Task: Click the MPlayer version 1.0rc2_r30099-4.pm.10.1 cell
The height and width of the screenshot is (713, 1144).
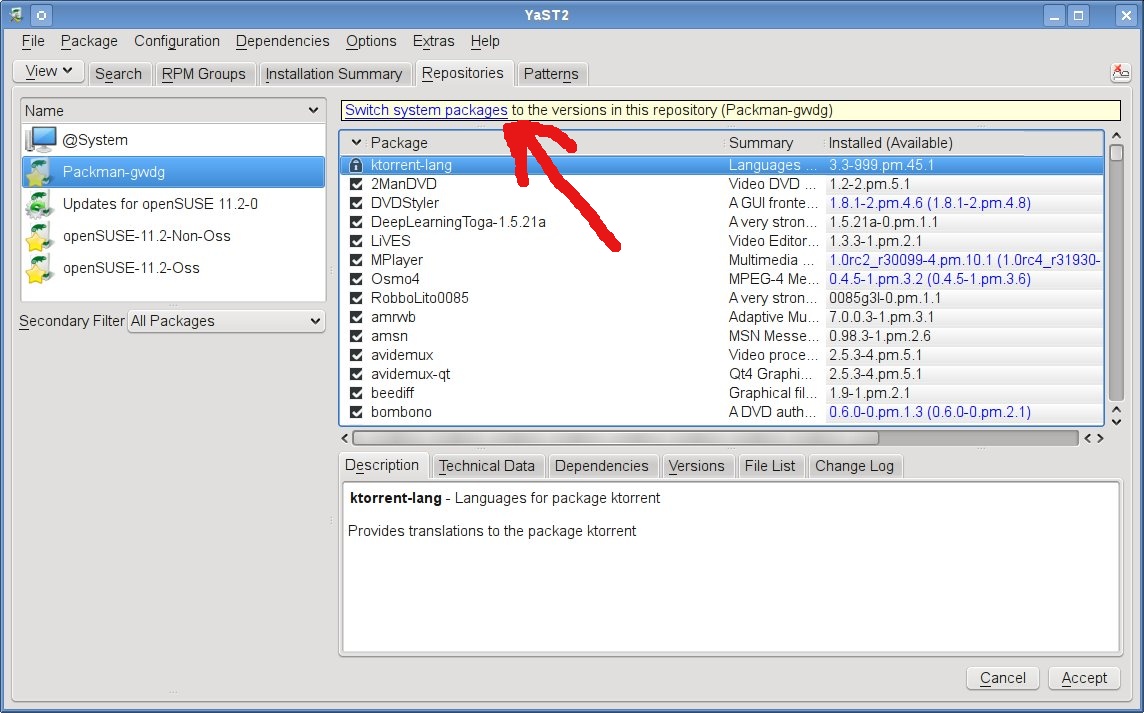Action: click(964, 260)
